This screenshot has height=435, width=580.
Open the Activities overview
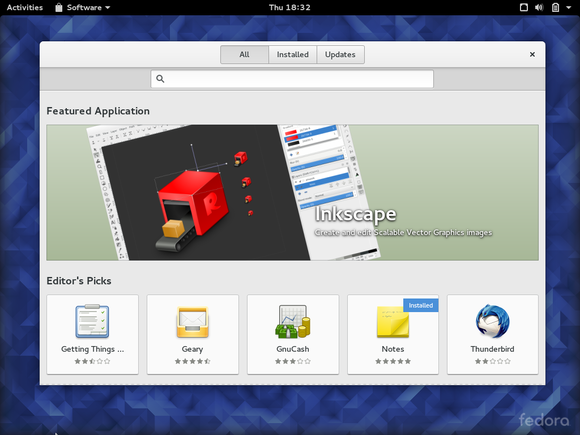24,7
